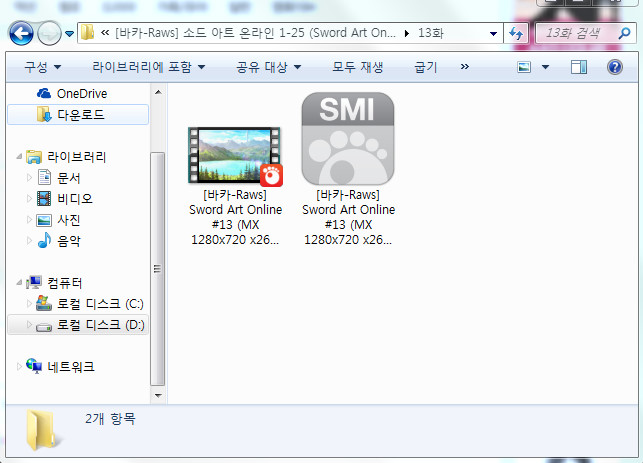The height and width of the screenshot is (463, 643).
Task: Open the 구성 menu
Action: click(x=43, y=67)
